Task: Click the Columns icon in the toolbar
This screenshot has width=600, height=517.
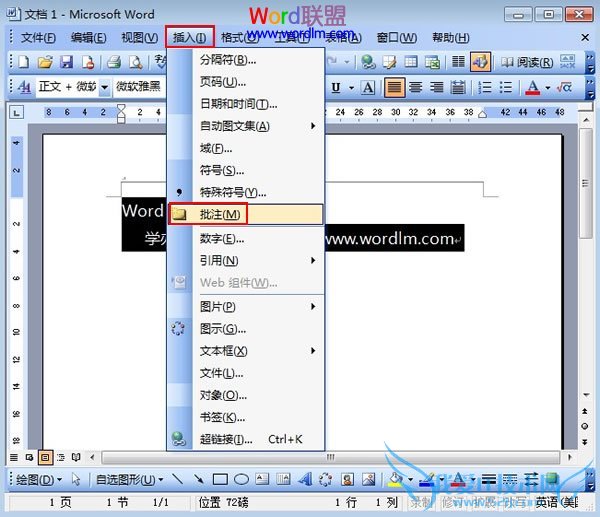Action: pyautogui.click(x=458, y=62)
